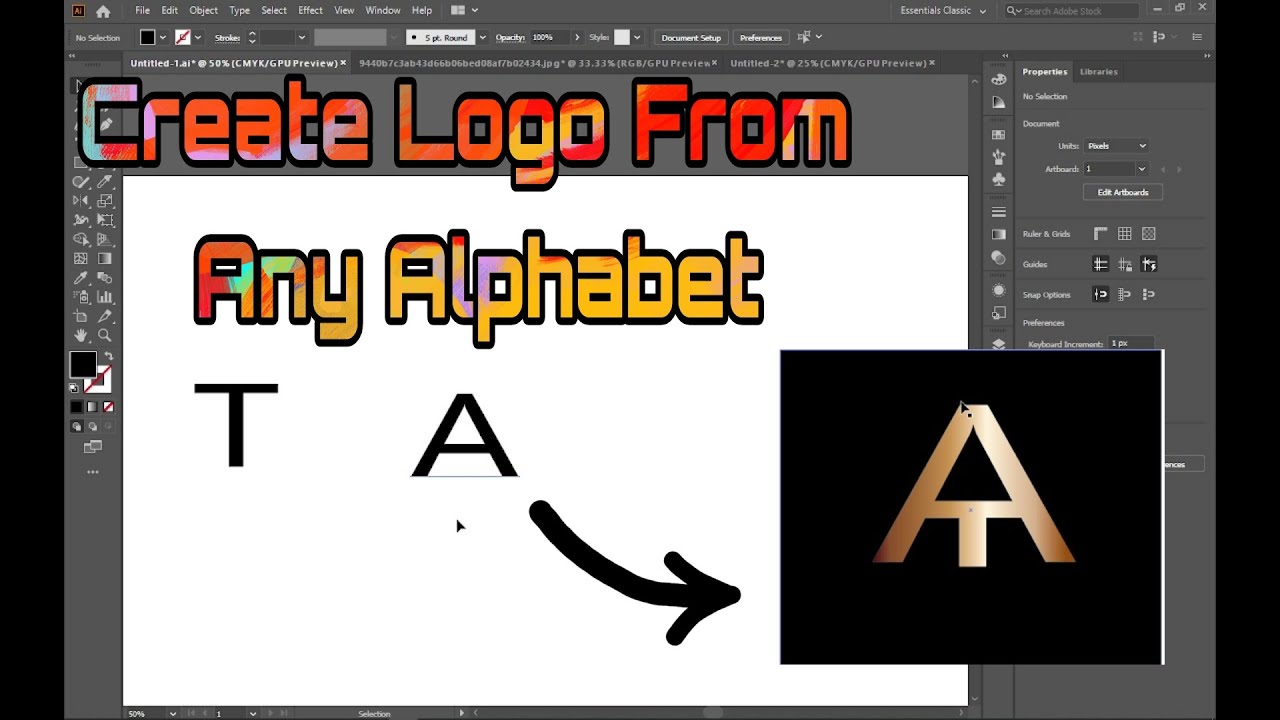Open the Type menu
The width and height of the screenshot is (1280, 720).
(x=240, y=10)
